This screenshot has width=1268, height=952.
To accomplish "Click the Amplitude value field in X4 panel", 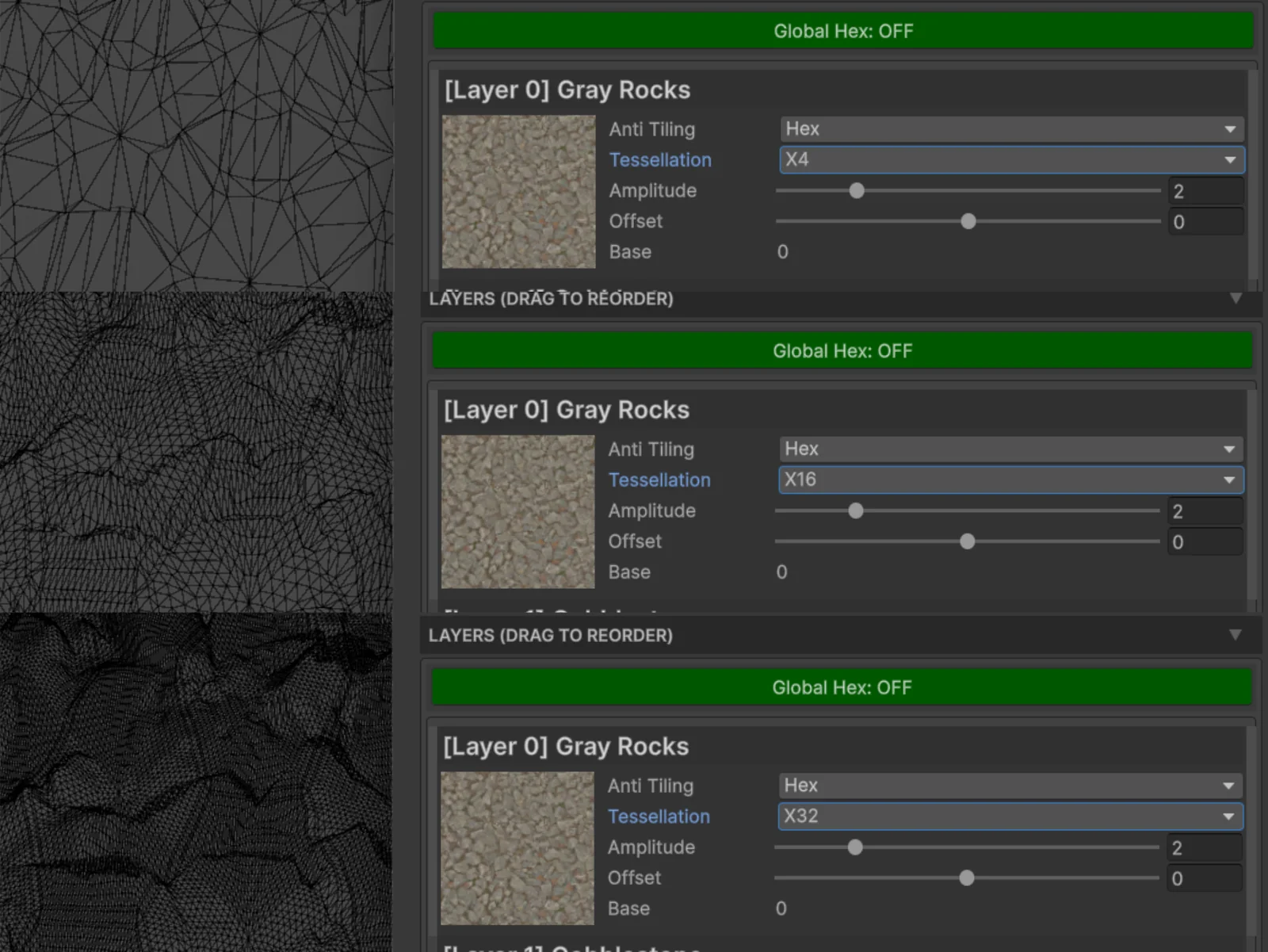I will (x=1205, y=191).
